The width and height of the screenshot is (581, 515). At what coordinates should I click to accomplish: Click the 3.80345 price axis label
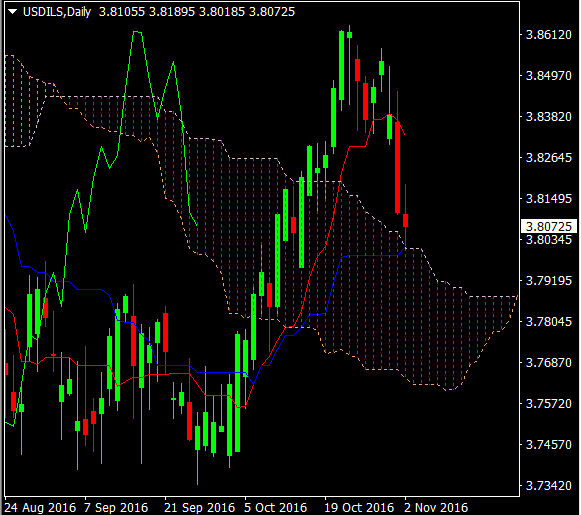pos(549,239)
